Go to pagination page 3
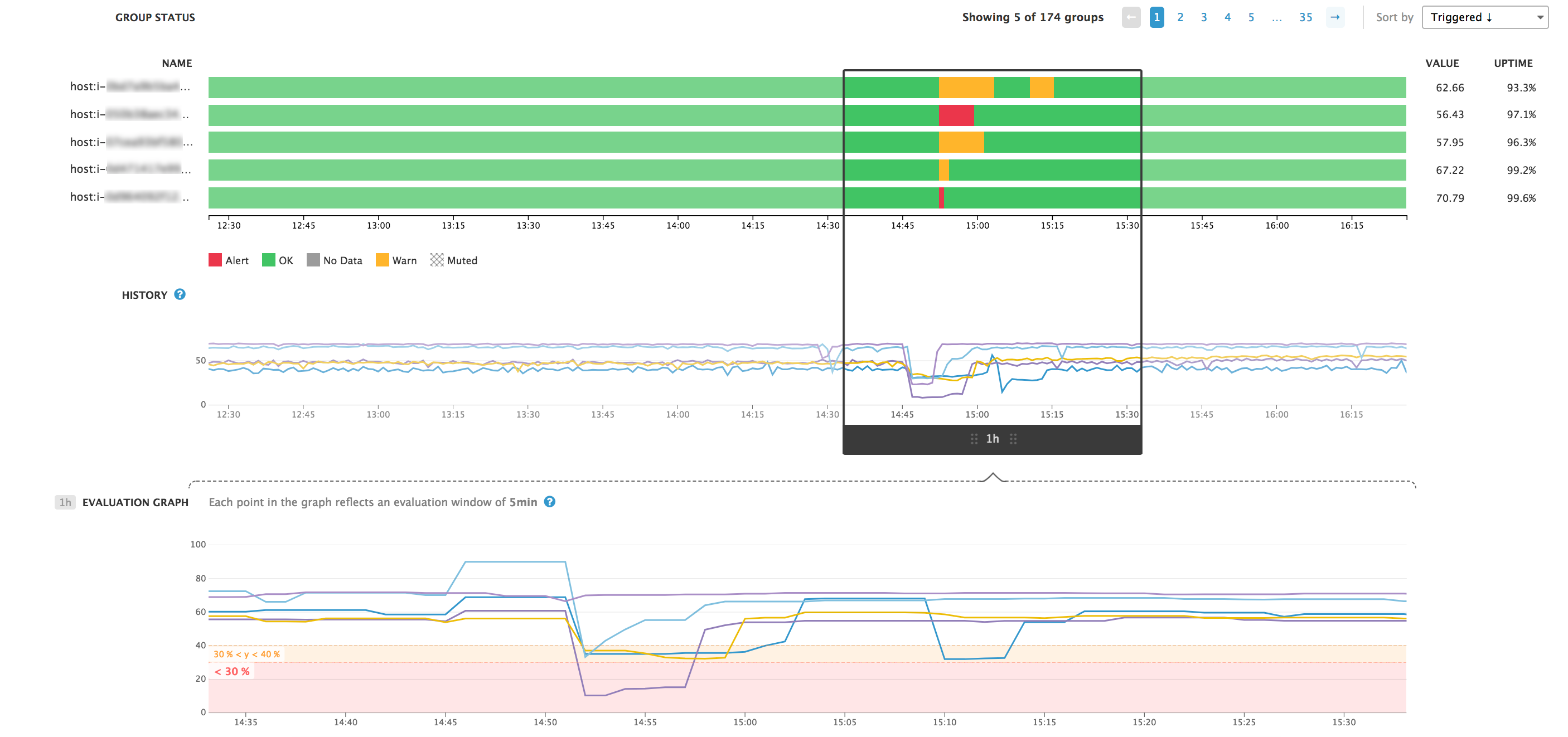This screenshot has height=737, width=1568. tap(1203, 17)
